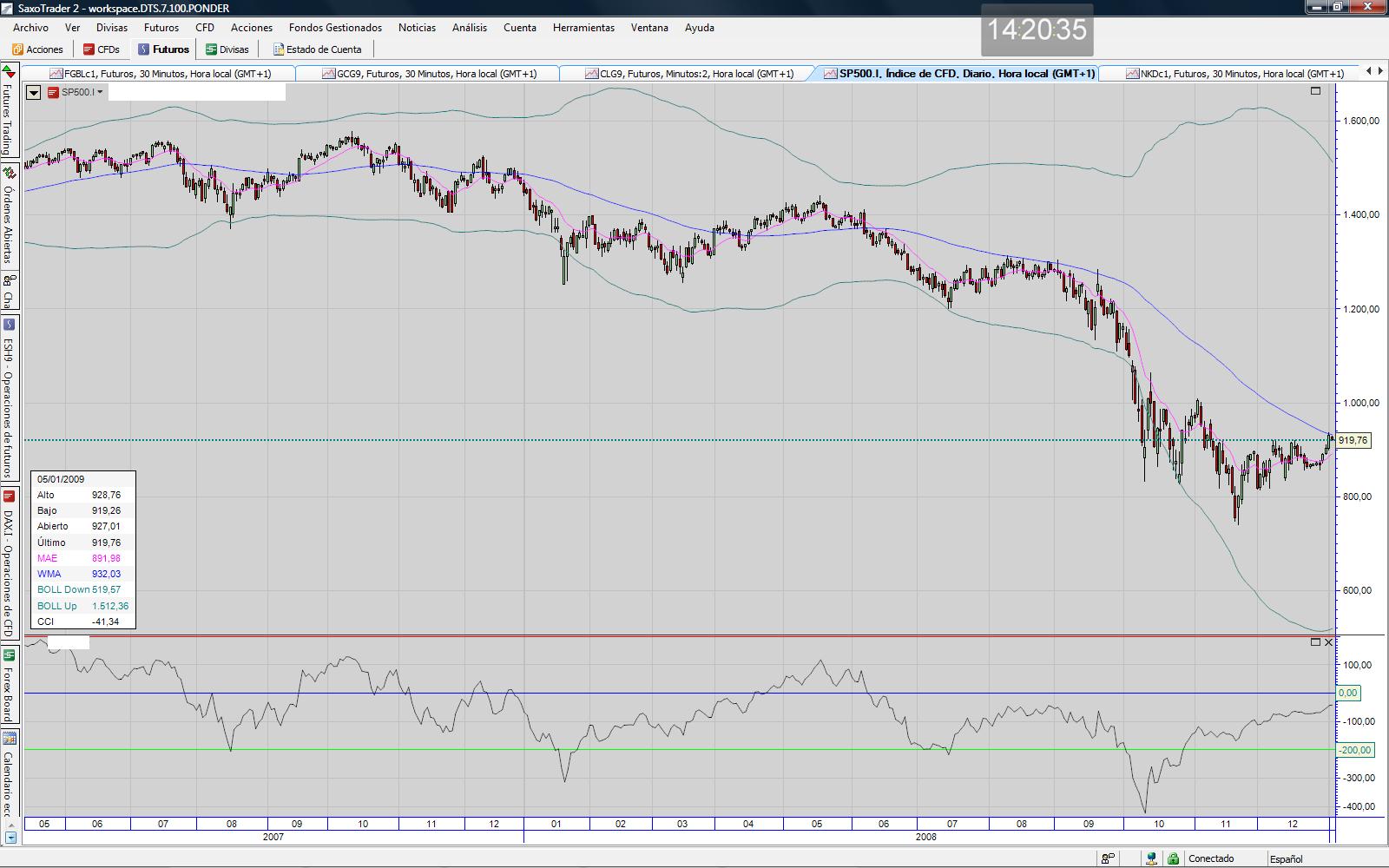
Task: Click the CFDs toolbar icon
Action: tap(101, 49)
